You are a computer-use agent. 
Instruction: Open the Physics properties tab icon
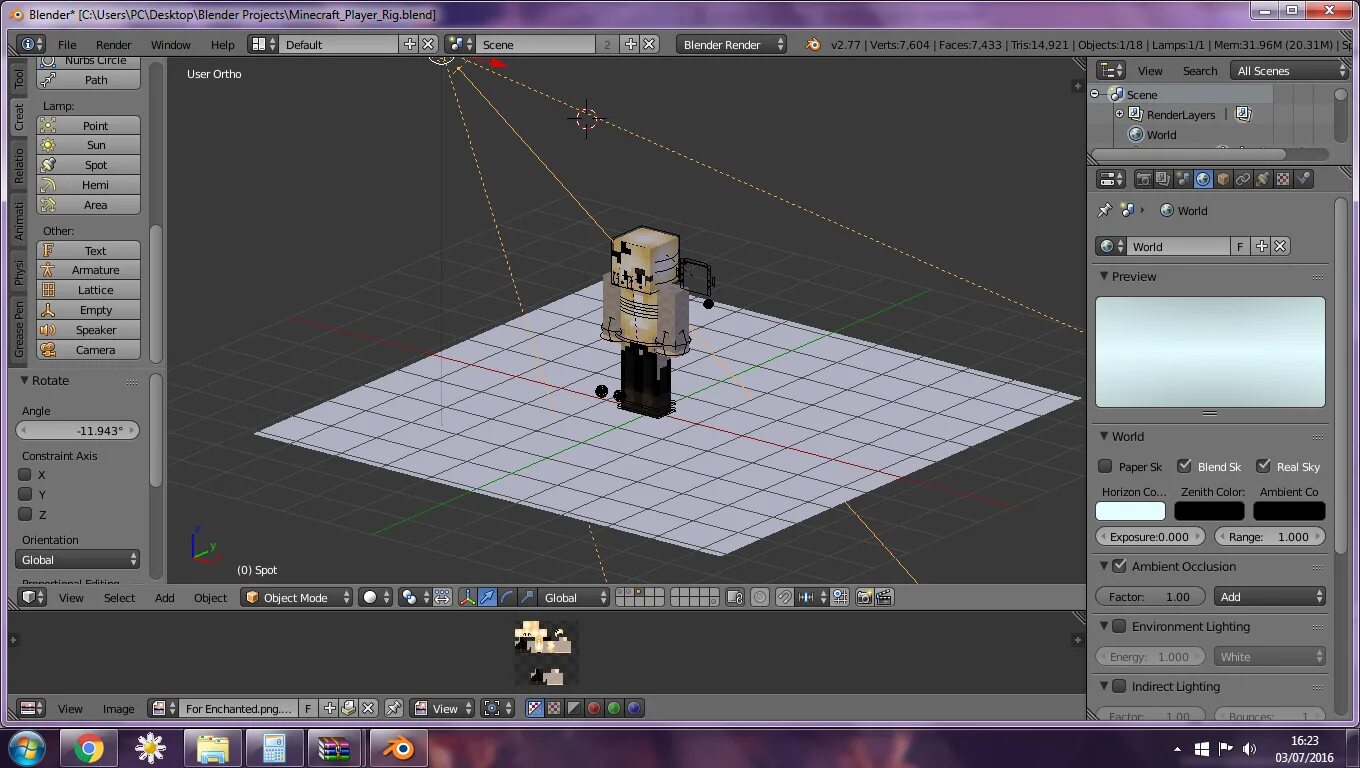[1303, 179]
